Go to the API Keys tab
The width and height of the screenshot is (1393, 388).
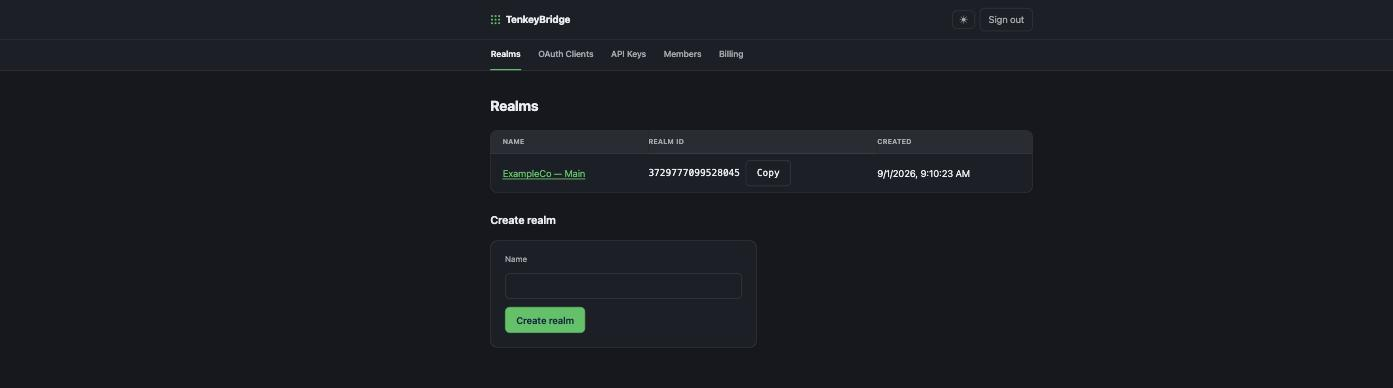point(628,54)
